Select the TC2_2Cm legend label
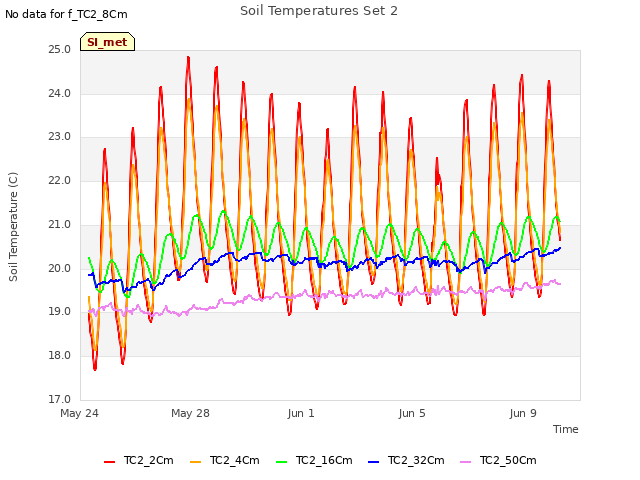The width and height of the screenshot is (640, 480). click(x=149, y=460)
